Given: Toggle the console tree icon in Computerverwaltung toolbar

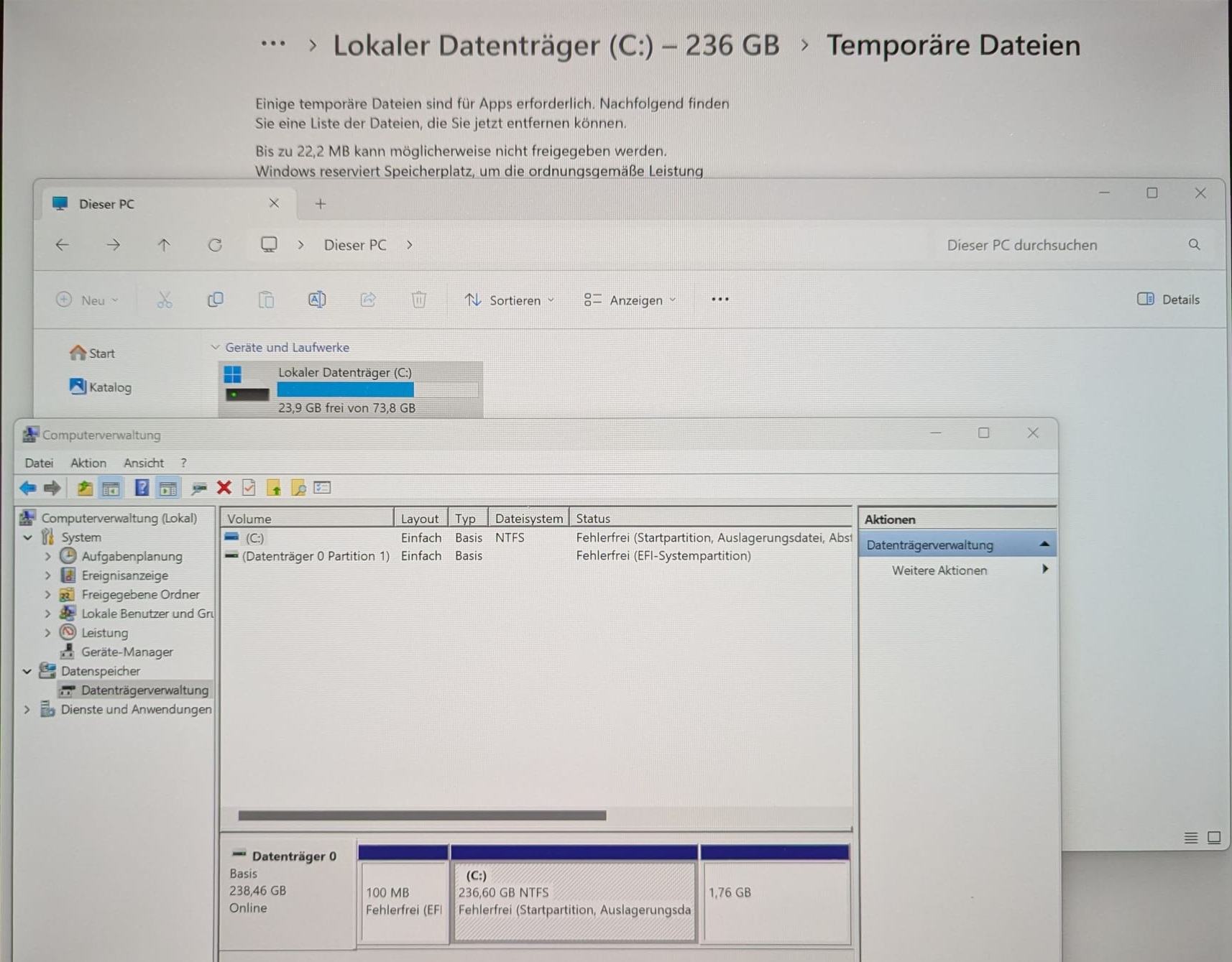Looking at the screenshot, I should tap(111, 489).
